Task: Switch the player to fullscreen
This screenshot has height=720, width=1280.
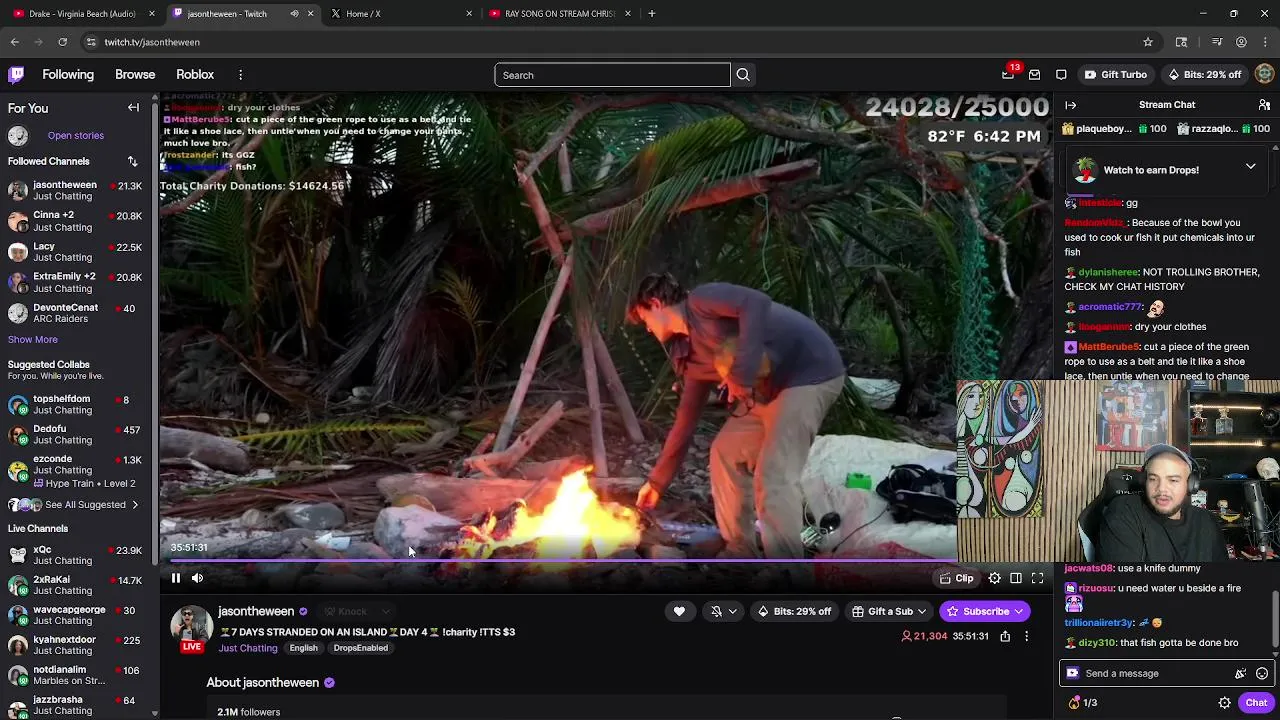Action: [1037, 578]
